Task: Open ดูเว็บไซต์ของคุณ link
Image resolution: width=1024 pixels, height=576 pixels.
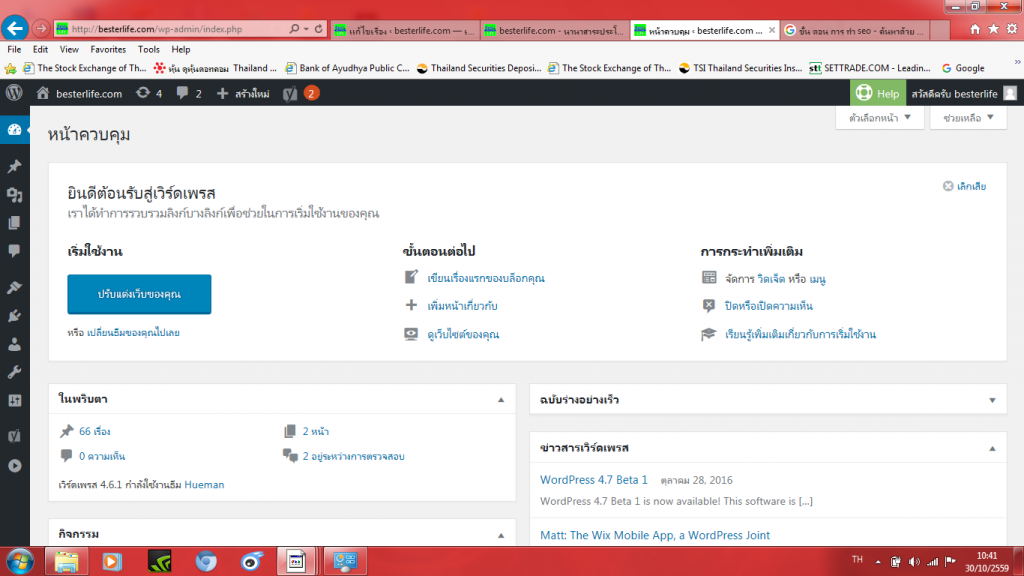Action: [x=463, y=334]
